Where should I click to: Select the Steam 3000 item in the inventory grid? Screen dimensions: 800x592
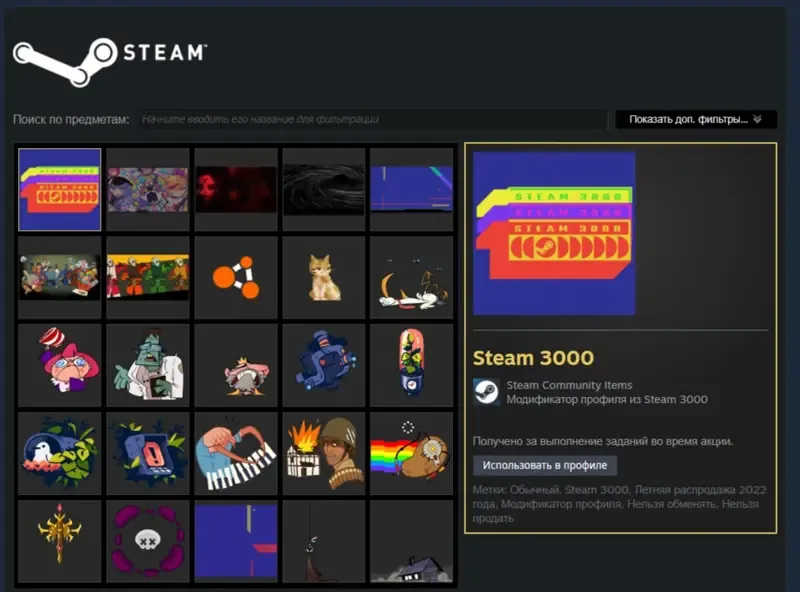point(60,189)
